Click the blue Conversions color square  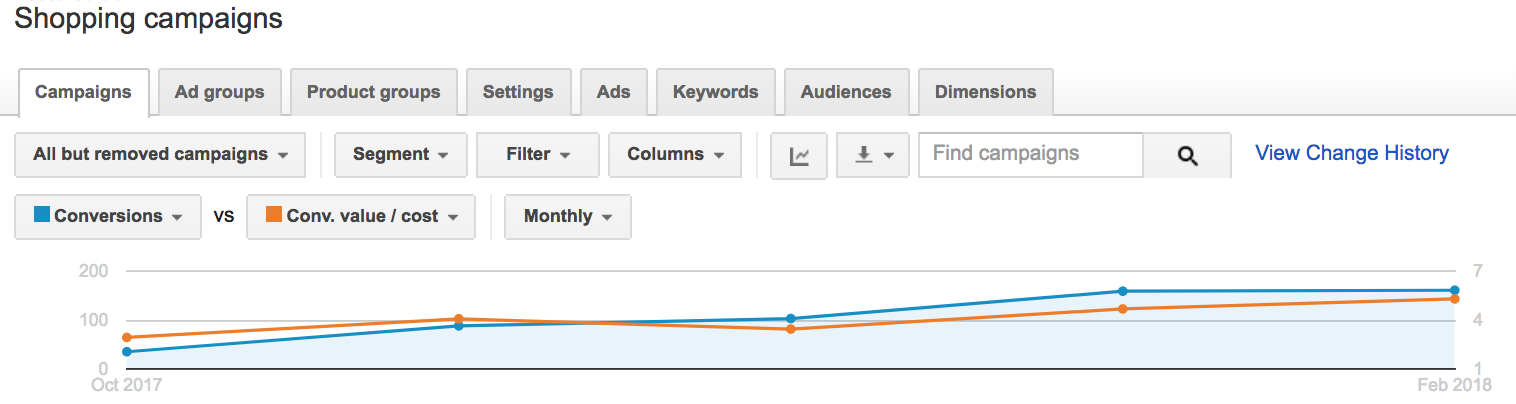click(x=42, y=214)
